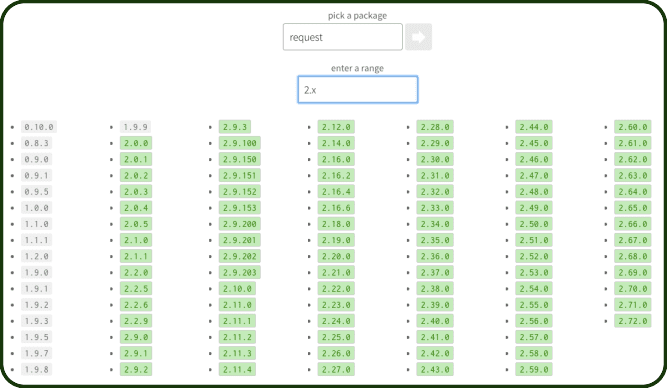
Task: Focus the range field containing 2.x
Action: click(358, 89)
